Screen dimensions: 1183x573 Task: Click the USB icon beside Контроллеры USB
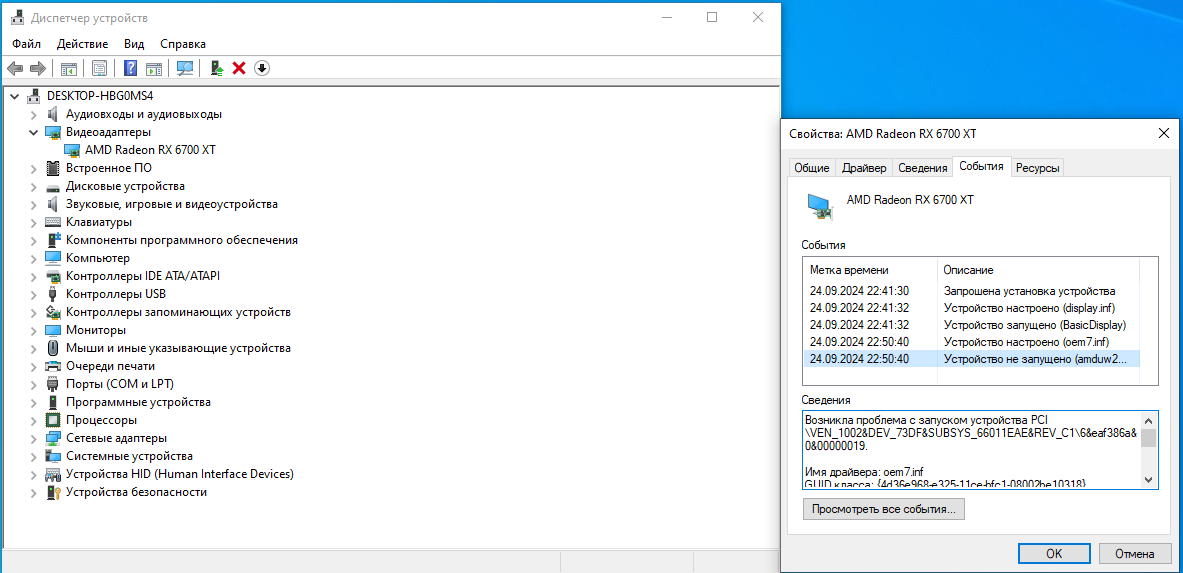click(53, 294)
